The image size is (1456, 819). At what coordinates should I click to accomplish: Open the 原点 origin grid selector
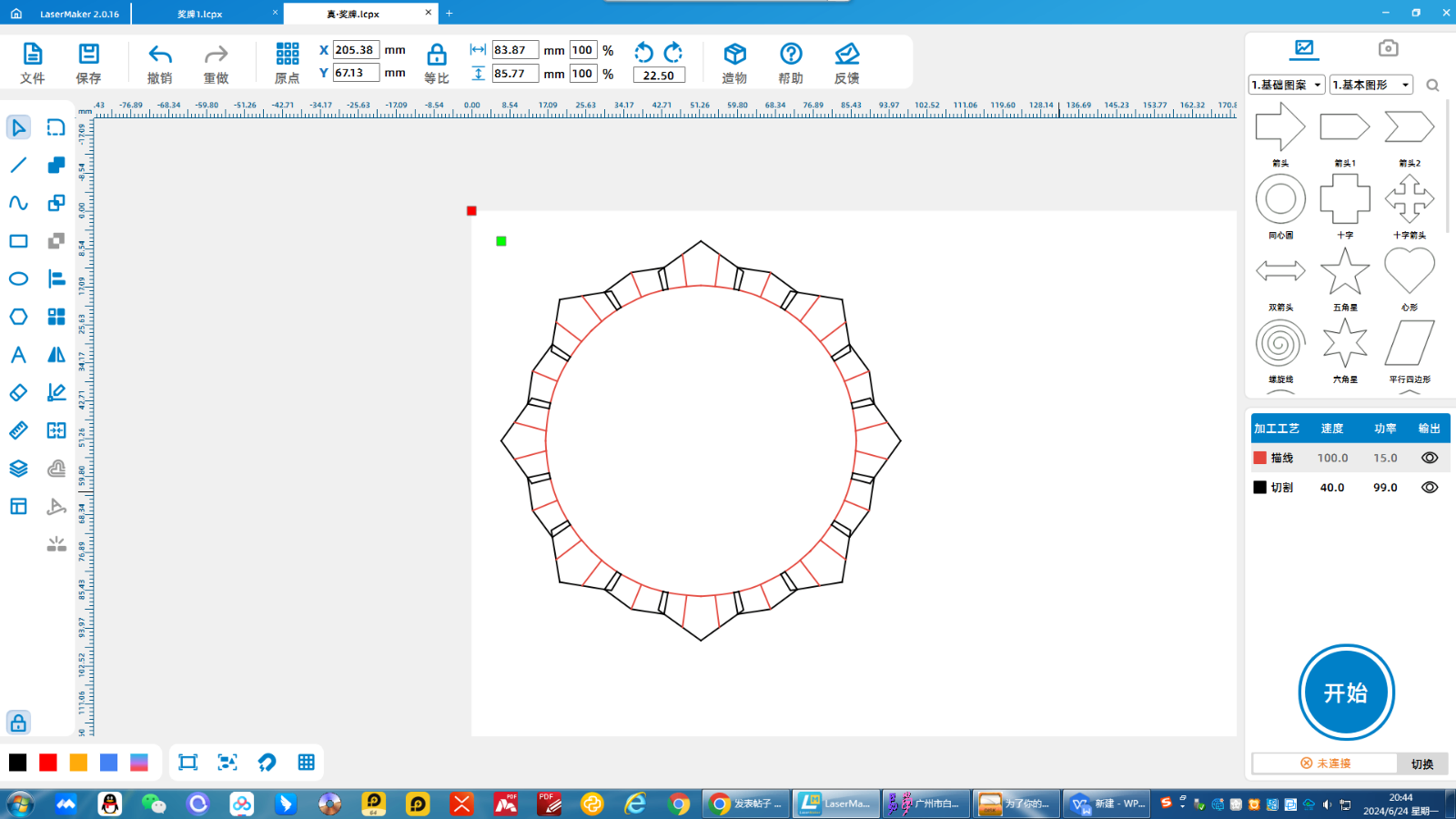click(x=288, y=55)
